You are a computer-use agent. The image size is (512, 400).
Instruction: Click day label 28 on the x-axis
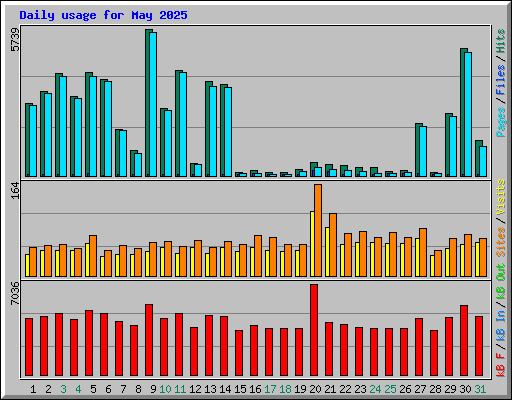(435, 389)
